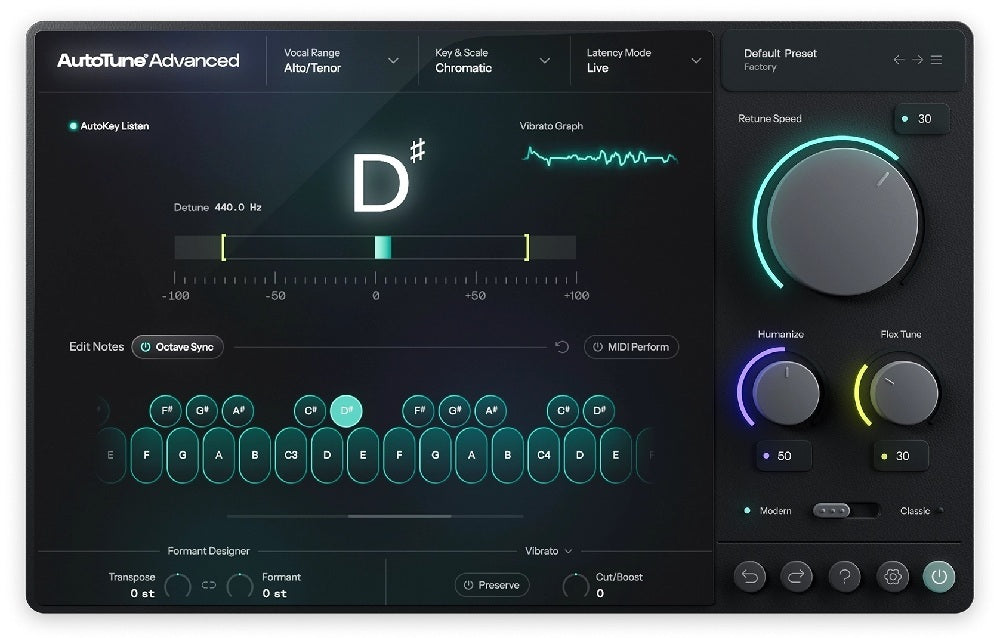994x638 pixels.
Task: Open settings with the gear icon
Action: pyautogui.click(x=893, y=576)
